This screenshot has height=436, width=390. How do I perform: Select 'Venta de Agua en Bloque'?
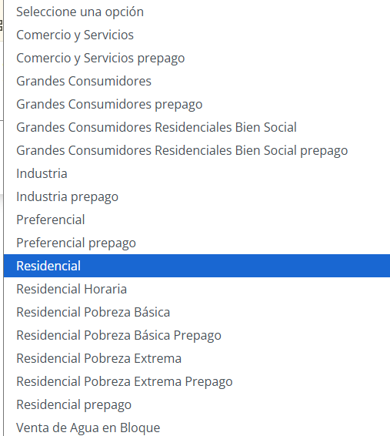197,427
